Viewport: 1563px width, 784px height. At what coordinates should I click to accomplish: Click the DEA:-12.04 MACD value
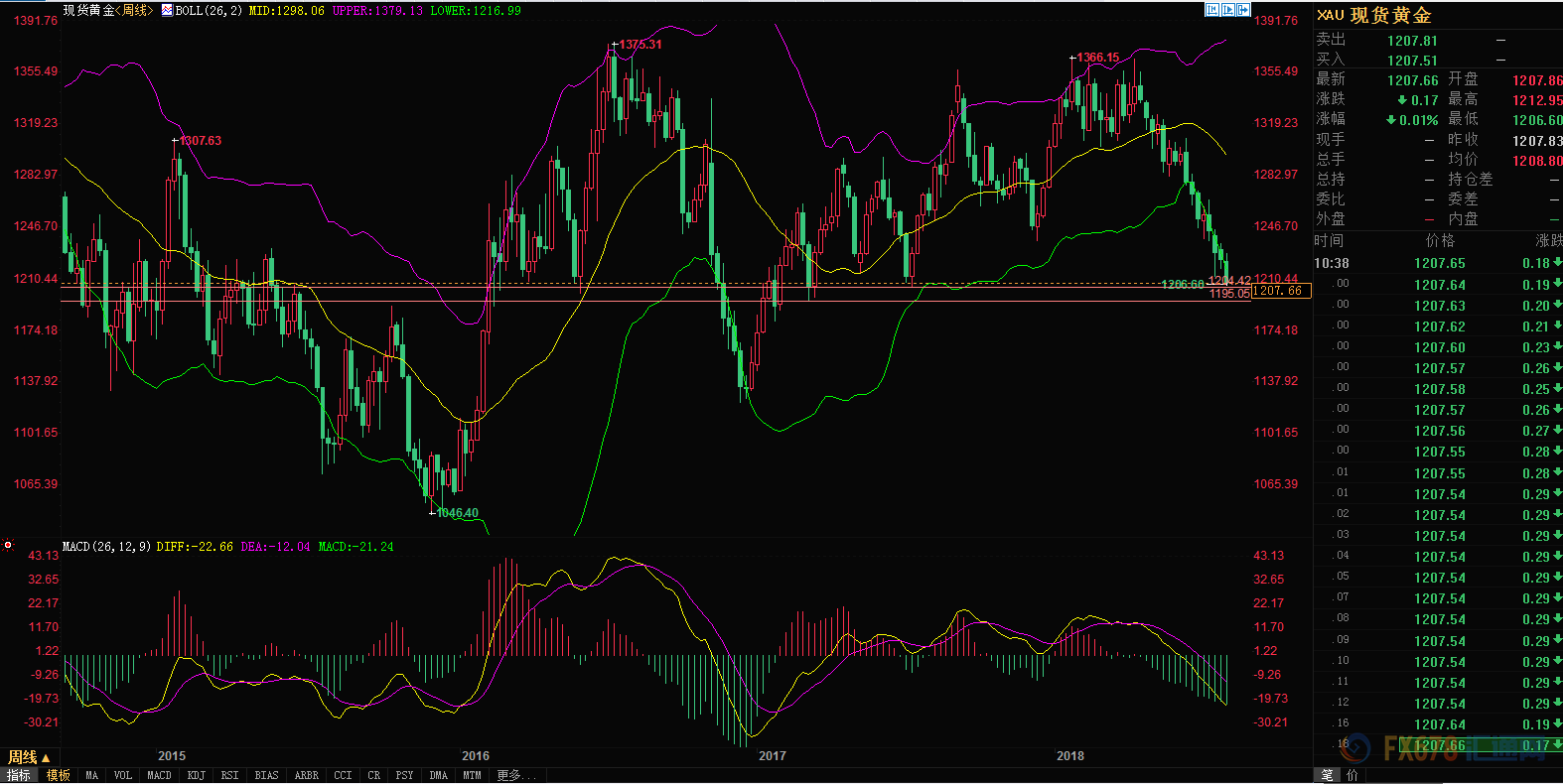tap(276, 547)
